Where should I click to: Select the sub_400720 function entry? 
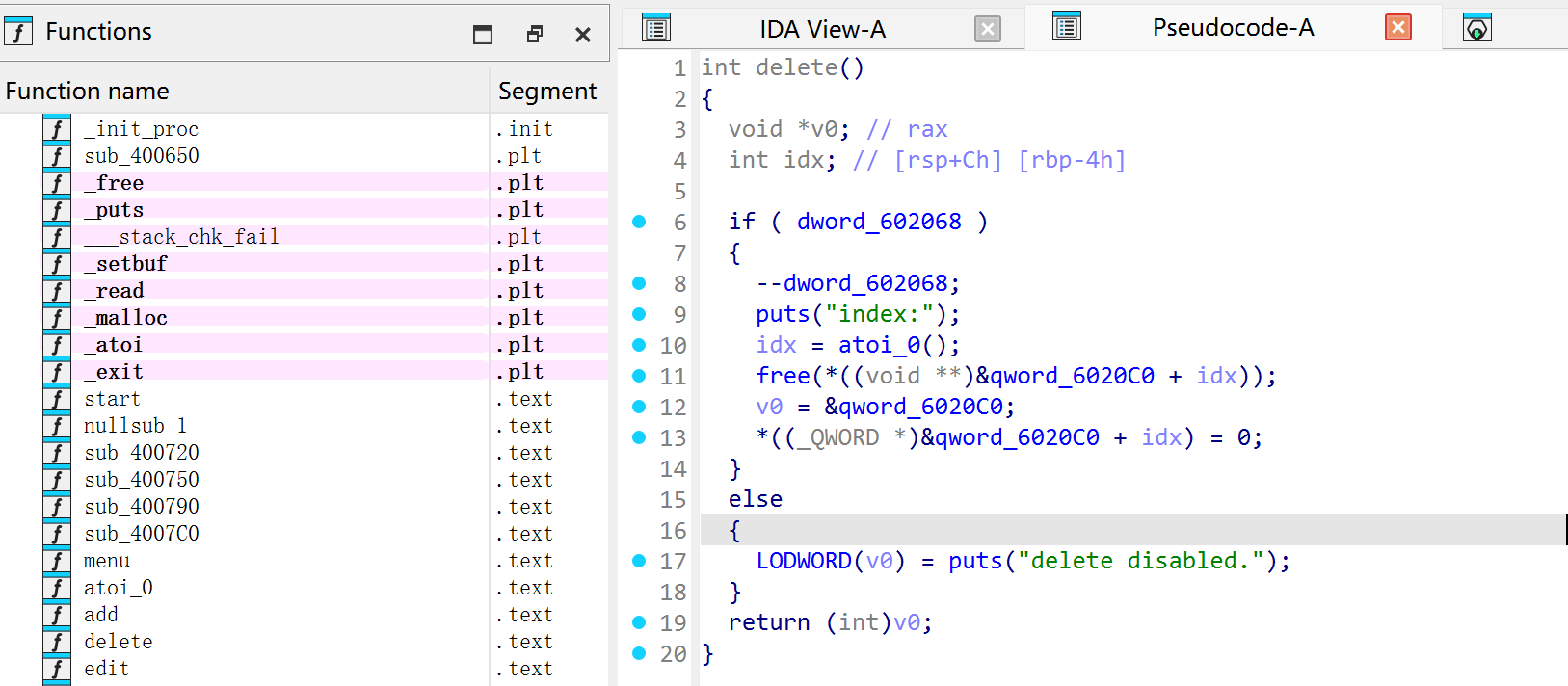tap(304, 453)
